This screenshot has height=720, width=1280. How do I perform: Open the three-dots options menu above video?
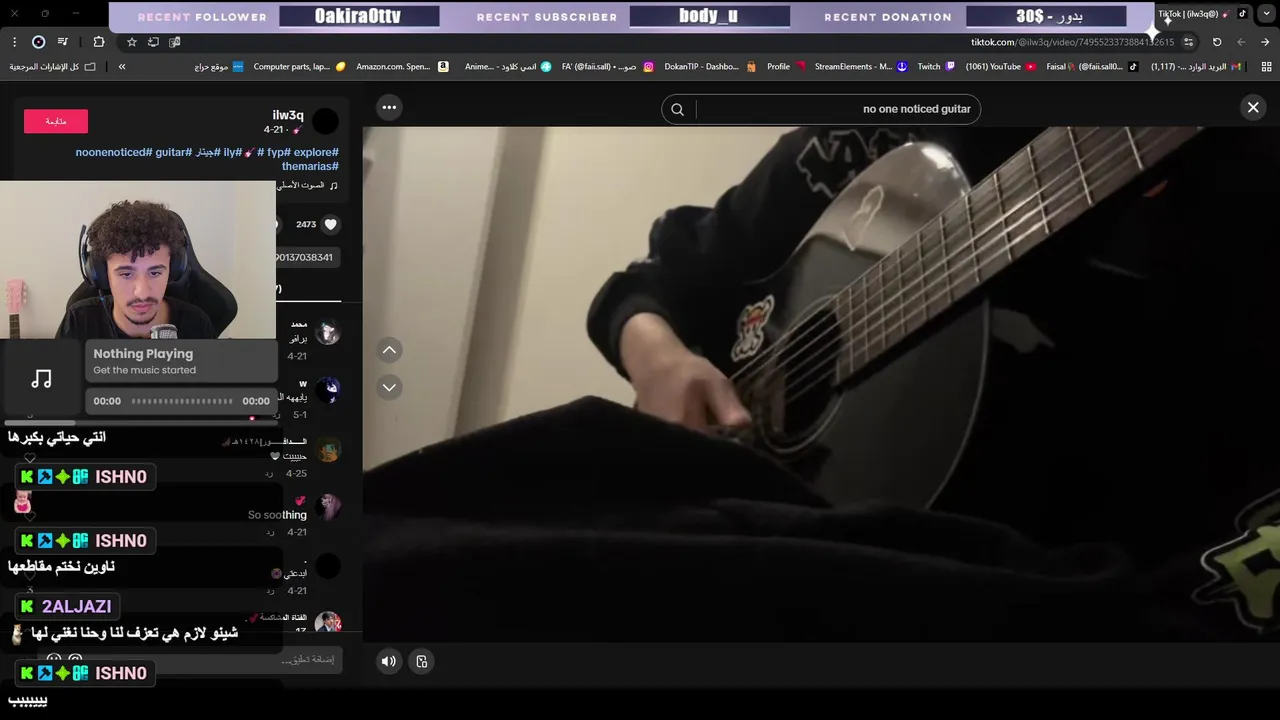(x=389, y=107)
